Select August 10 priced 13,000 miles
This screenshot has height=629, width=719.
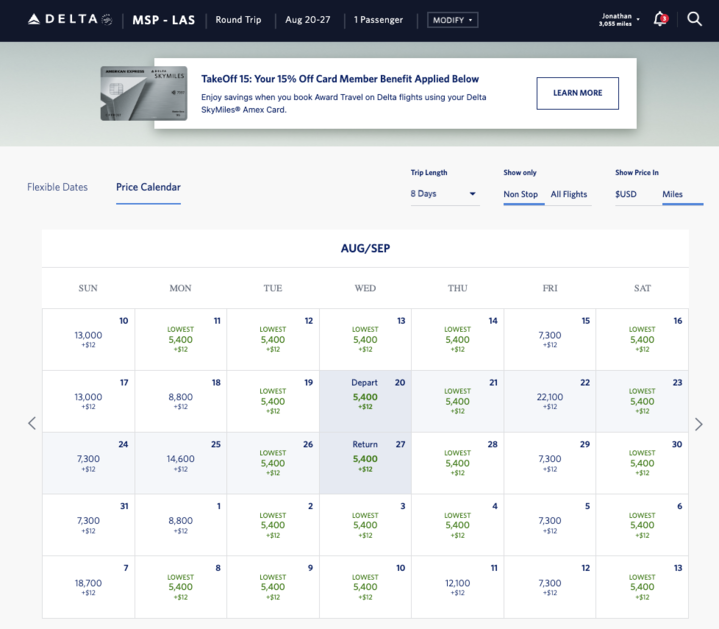(88, 339)
